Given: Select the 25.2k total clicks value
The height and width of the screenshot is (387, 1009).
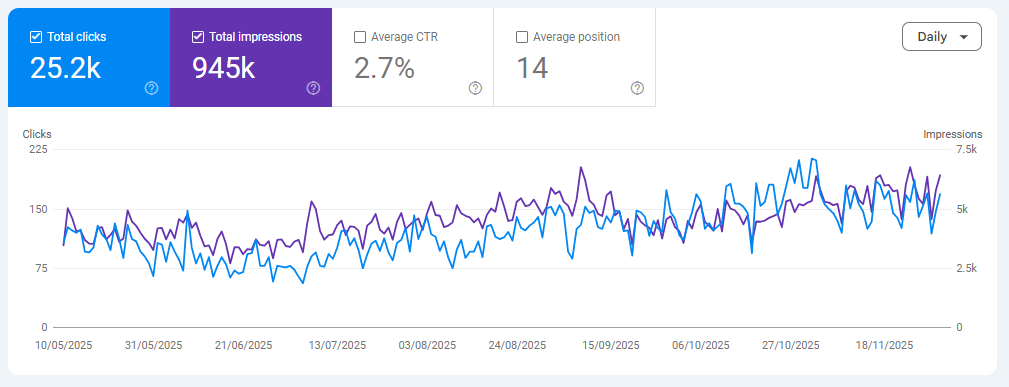Looking at the screenshot, I should pos(66,67).
